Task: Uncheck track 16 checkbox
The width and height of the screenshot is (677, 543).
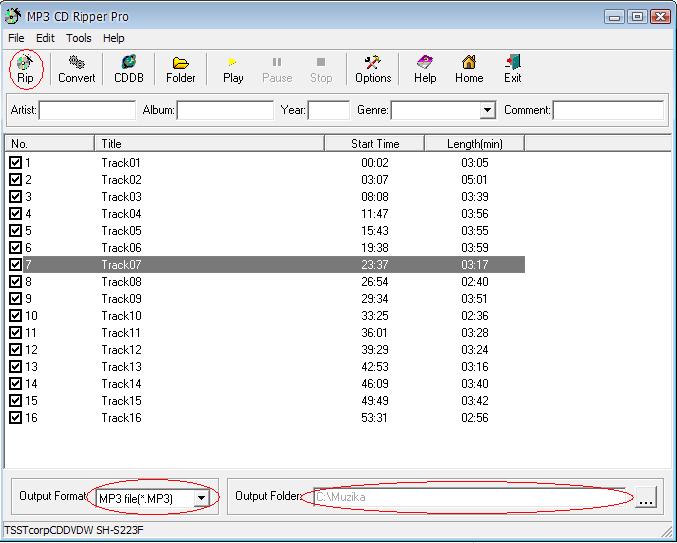Action: 15,418
